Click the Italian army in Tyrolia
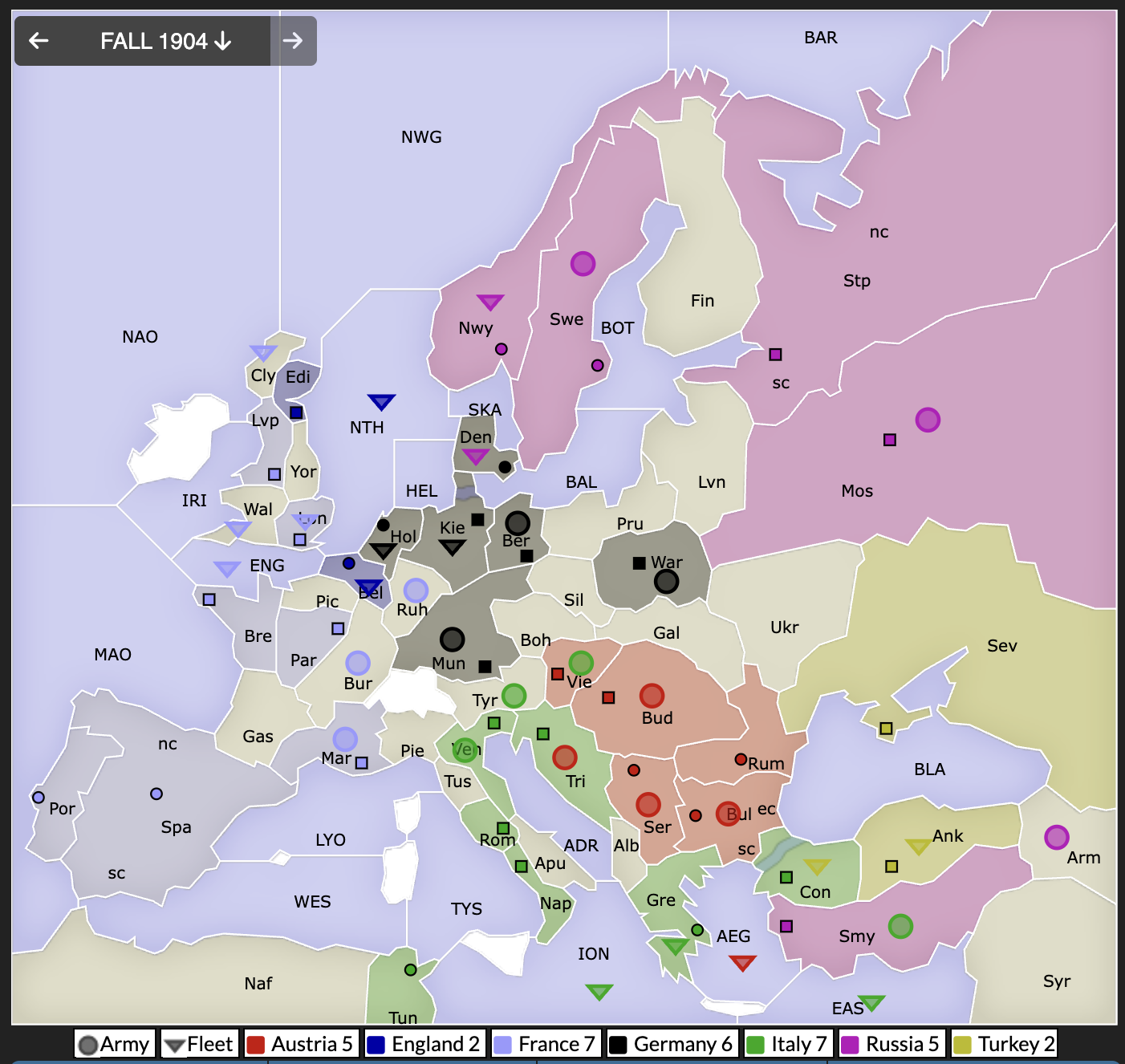Viewport: 1125px width, 1064px height. 514,696
